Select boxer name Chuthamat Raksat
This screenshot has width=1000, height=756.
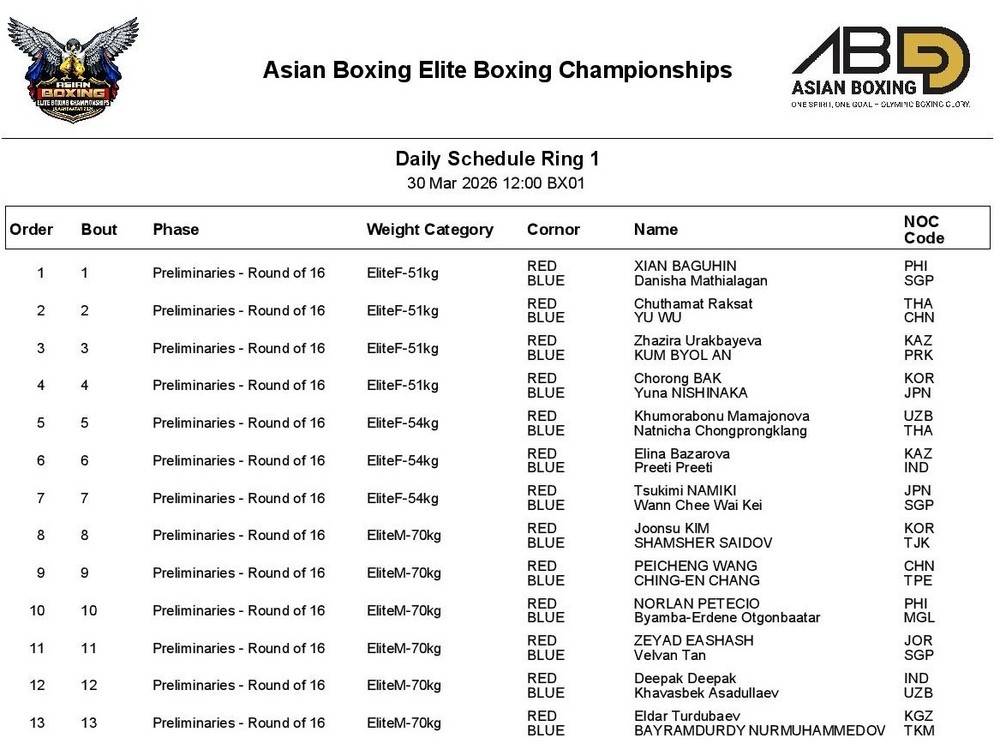(x=693, y=303)
